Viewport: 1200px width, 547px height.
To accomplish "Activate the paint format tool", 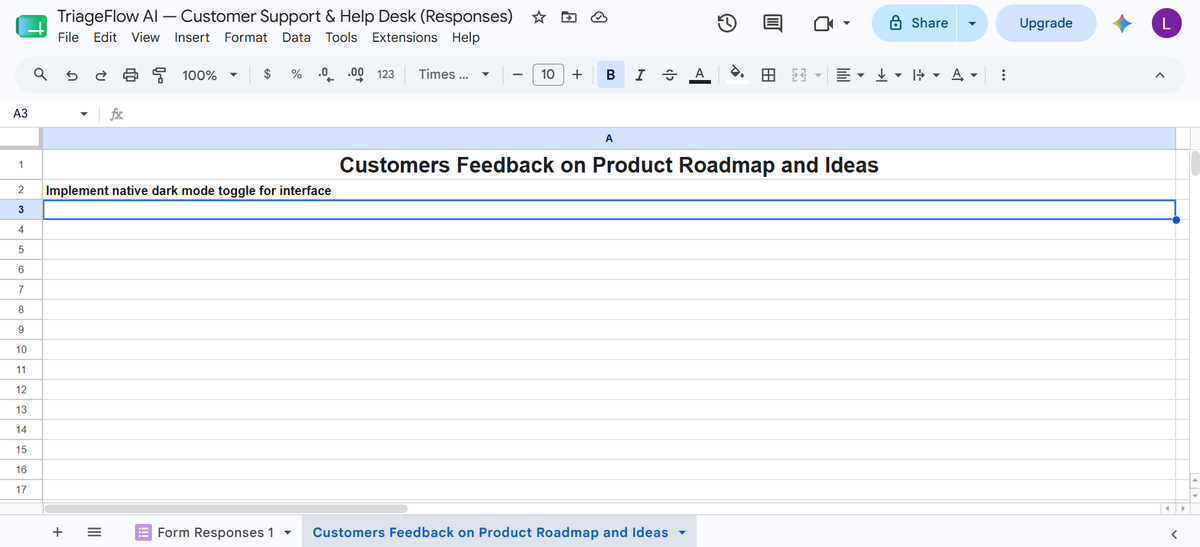I will 159,74.
